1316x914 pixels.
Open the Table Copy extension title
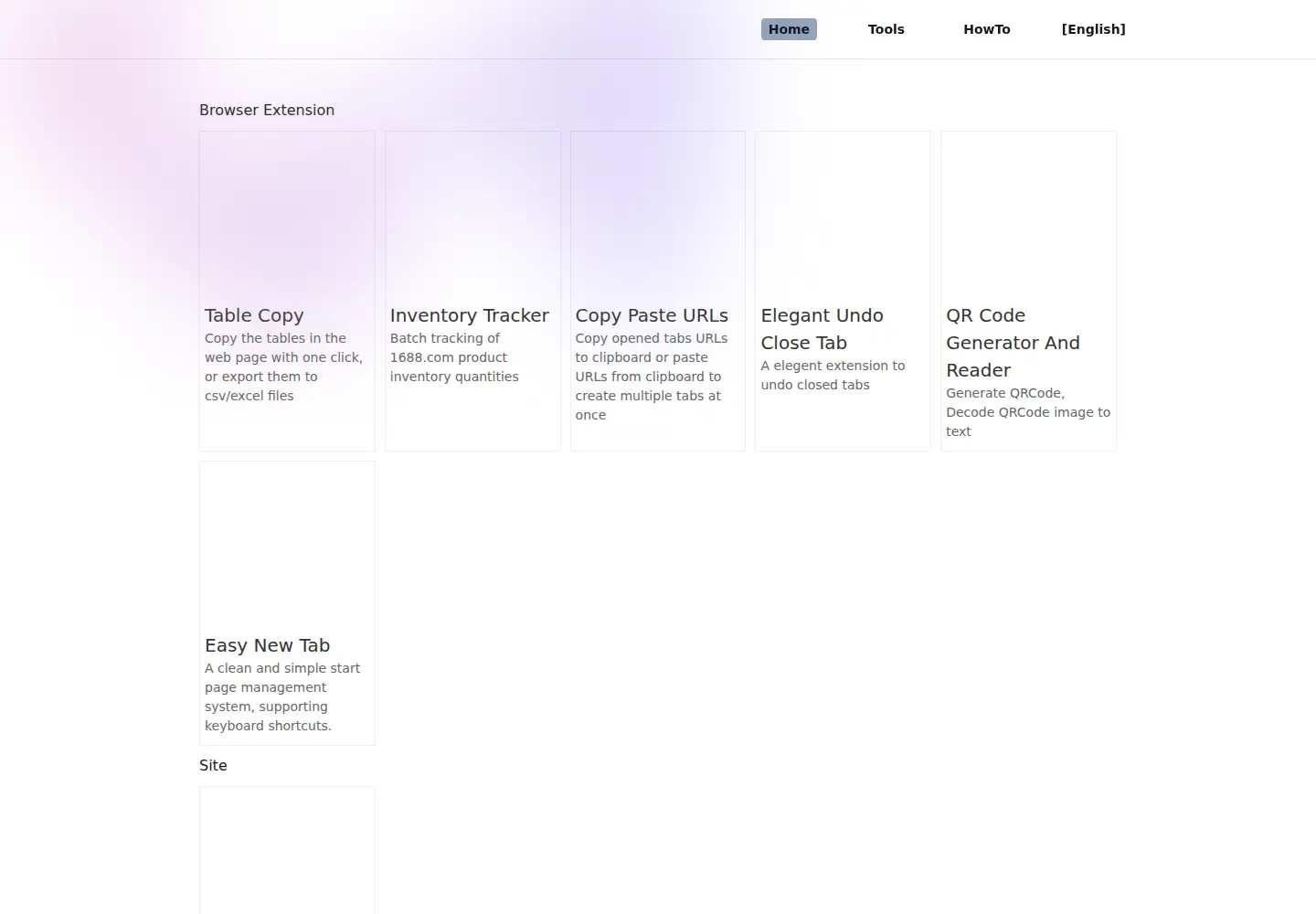coord(254,315)
